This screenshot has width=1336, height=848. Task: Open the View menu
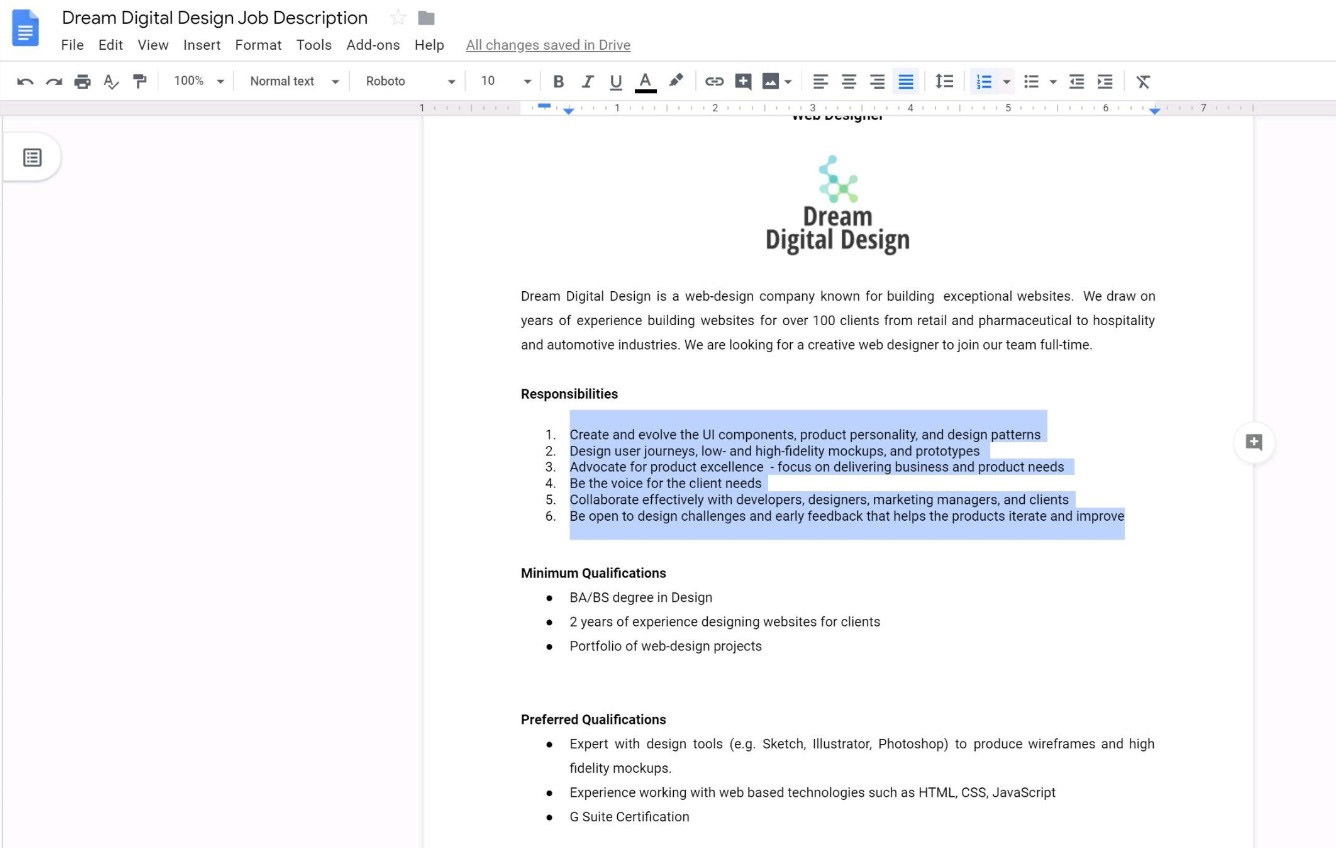pos(153,45)
